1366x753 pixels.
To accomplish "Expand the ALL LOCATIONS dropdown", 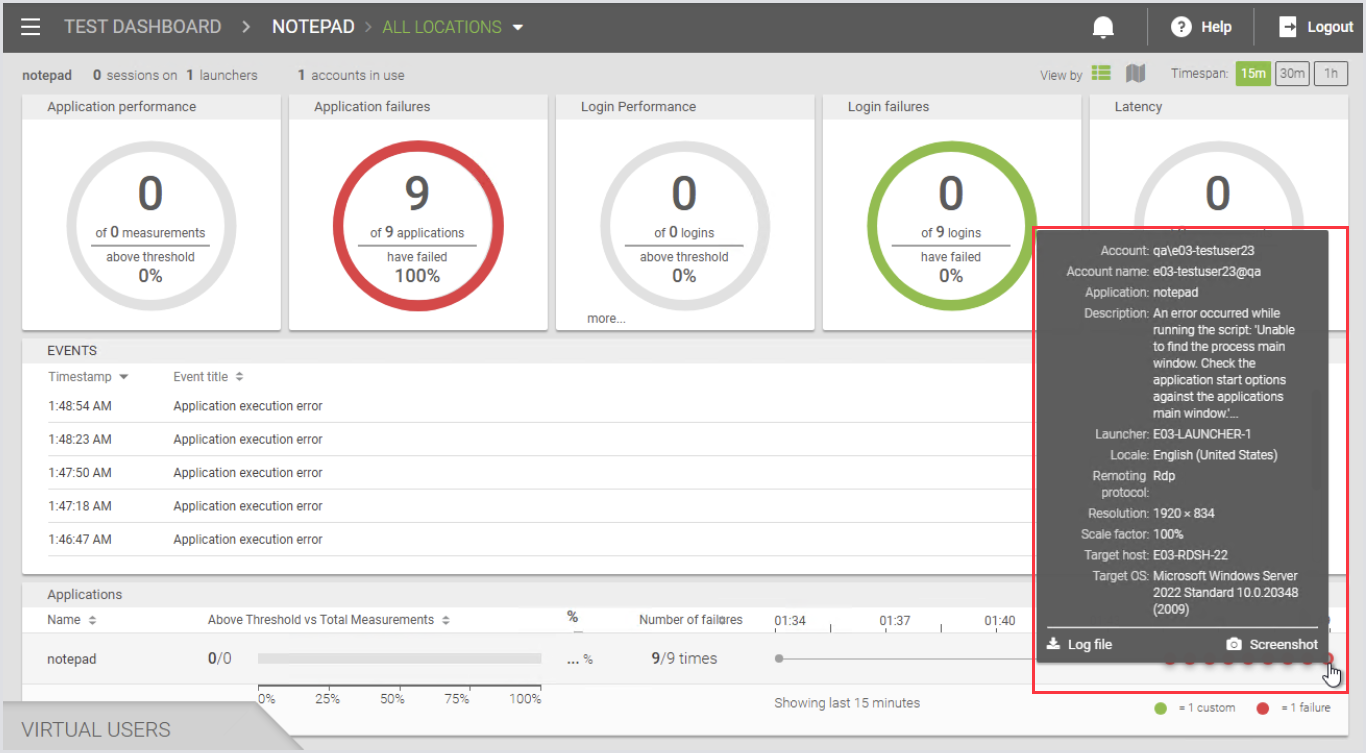I will pos(518,27).
